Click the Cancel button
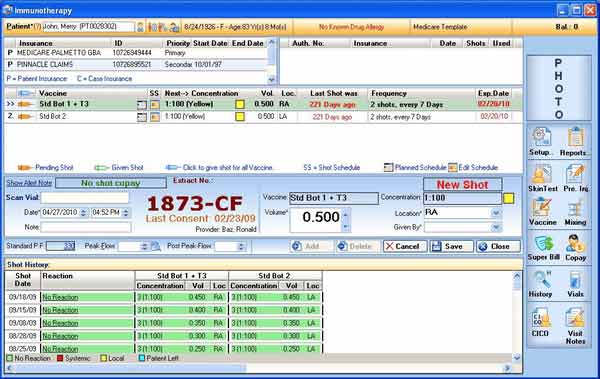The image size is (600, 379). [405, 246]
